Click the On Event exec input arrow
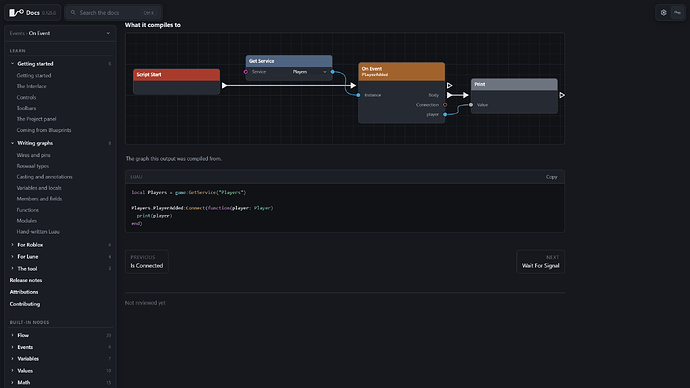Screen dimensions: 690x388 click(x=353, y=85)
